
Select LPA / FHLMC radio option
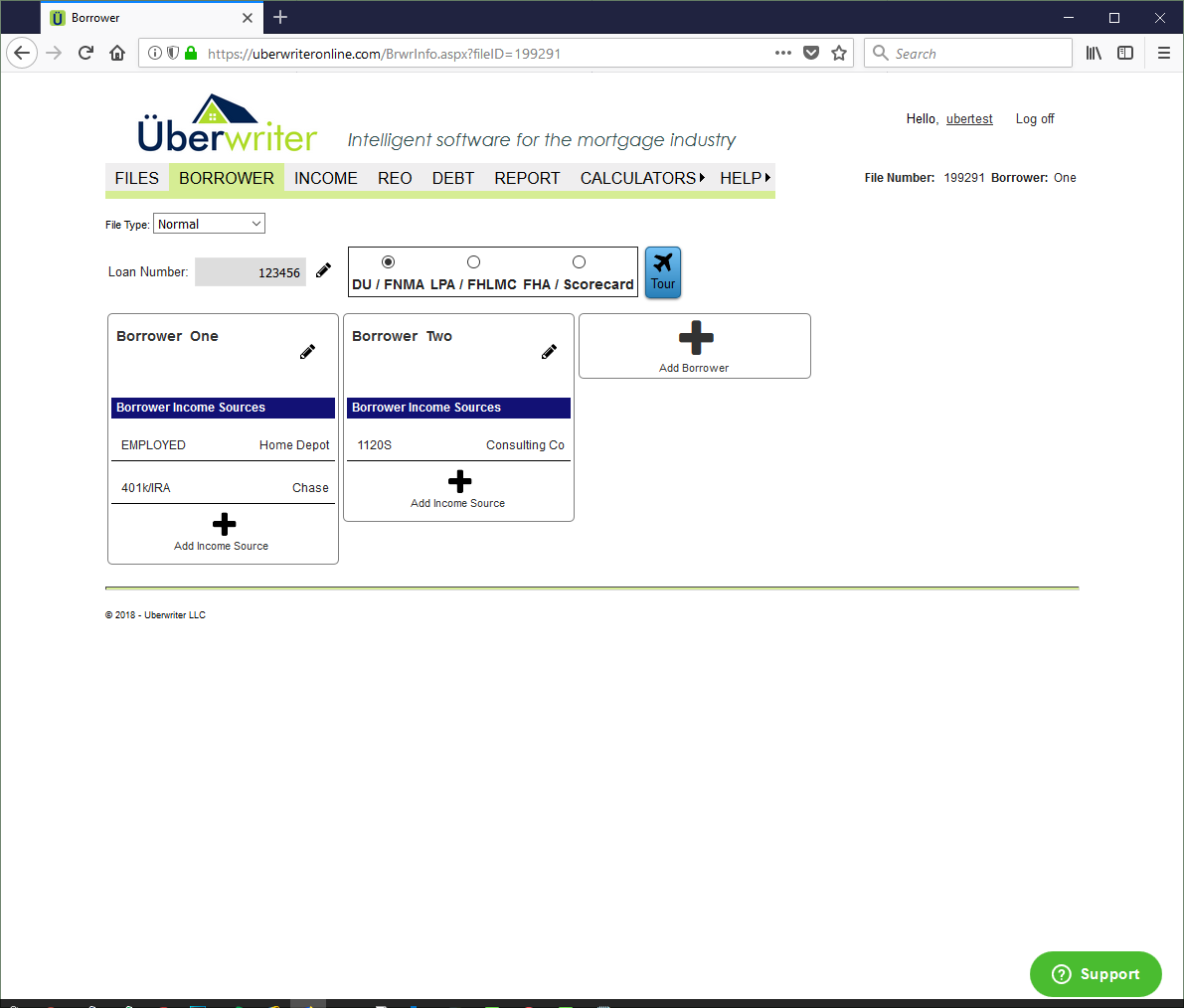tap(473, 262)
